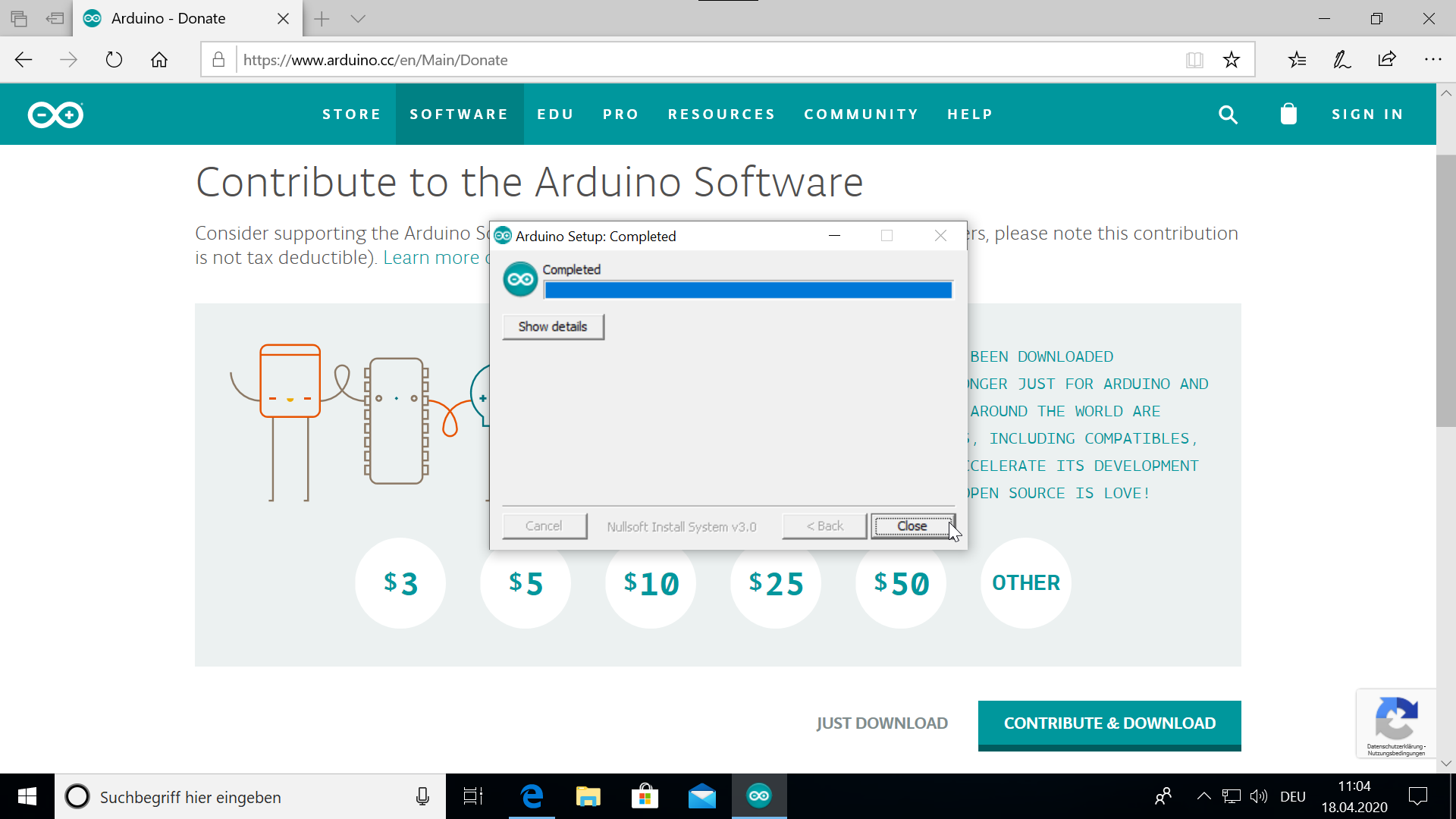Open the reading view book icon
Image resolution: width=1456 pixels, height=819 pixels.
click(x=1194, y=60)
